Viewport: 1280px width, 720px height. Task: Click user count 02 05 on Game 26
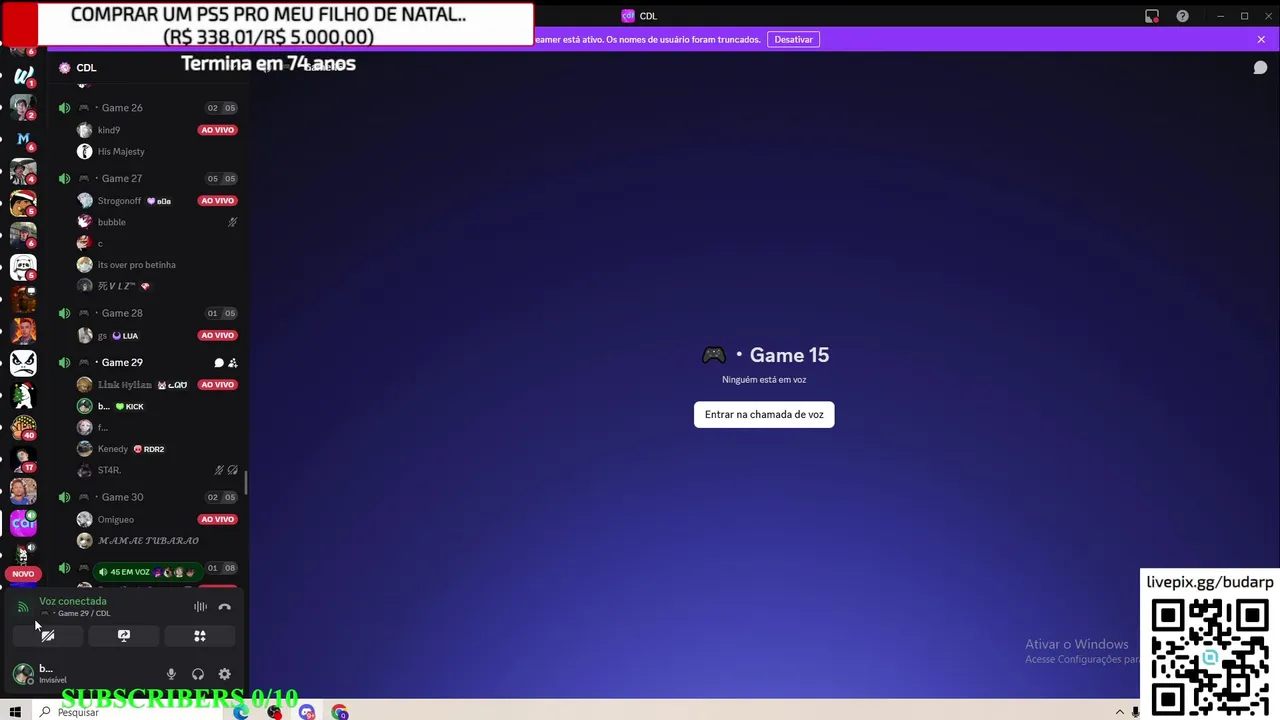(x=221, y=108)
